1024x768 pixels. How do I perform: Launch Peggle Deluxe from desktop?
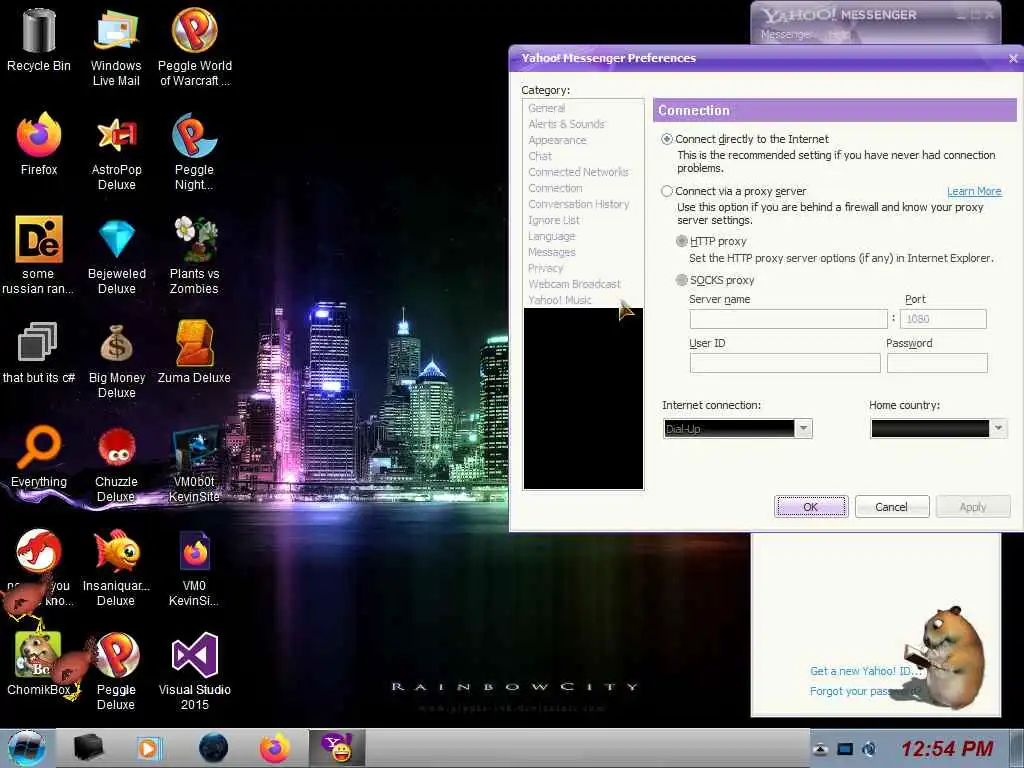[x=116, y=671]
